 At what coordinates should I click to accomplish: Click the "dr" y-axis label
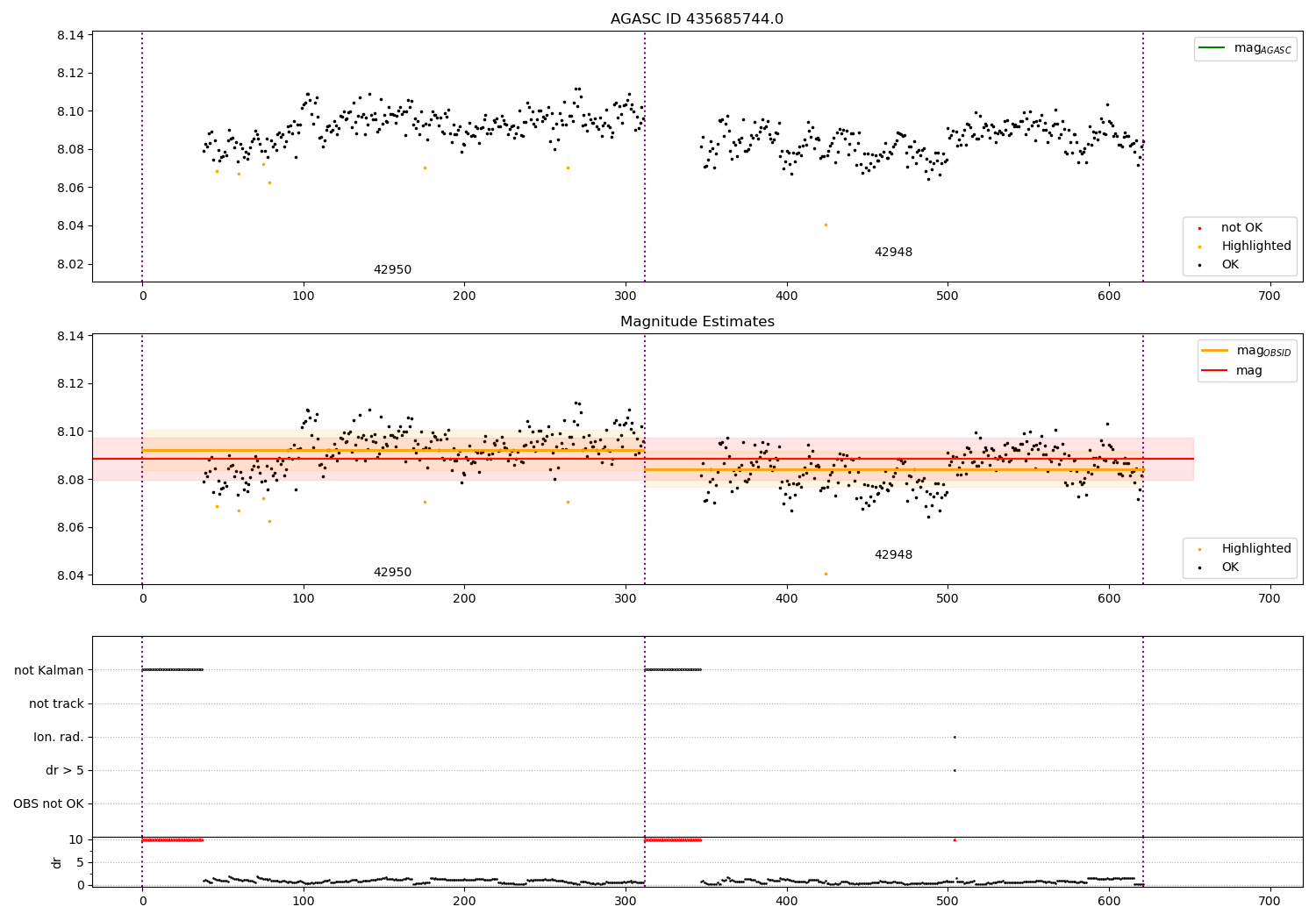pyautogui.click(x=57, y=862)
